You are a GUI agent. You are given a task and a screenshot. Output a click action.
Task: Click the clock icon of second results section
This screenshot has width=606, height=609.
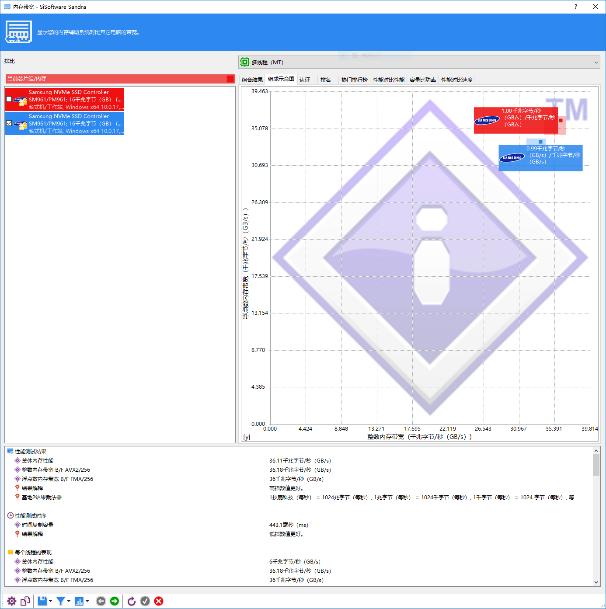tap(10, 515)
